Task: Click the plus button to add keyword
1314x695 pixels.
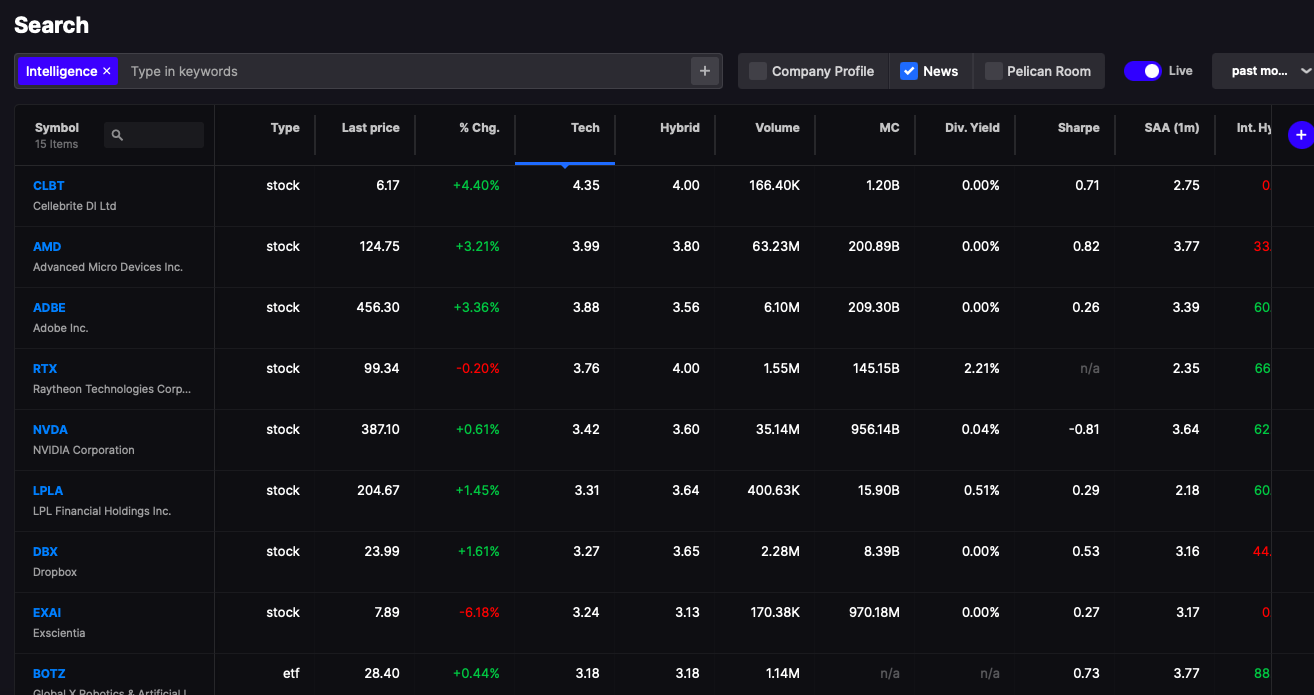Action: click(x=705, y=71)
